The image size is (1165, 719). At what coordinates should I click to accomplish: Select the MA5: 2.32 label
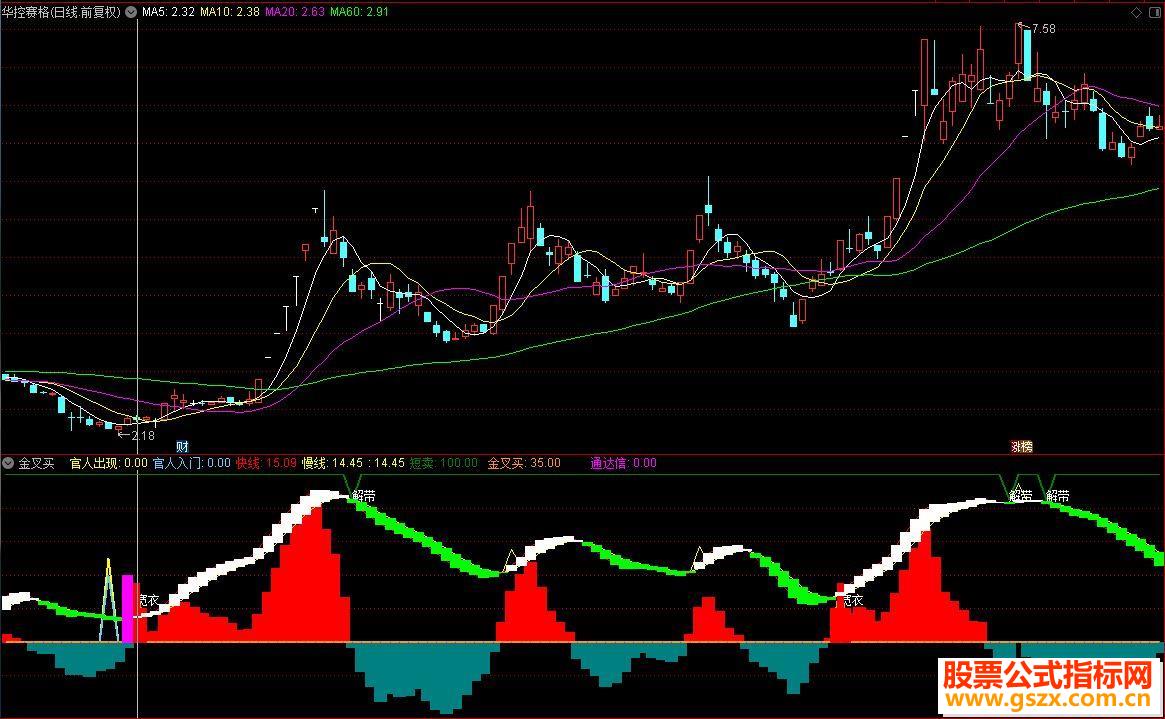pos(168,12)
